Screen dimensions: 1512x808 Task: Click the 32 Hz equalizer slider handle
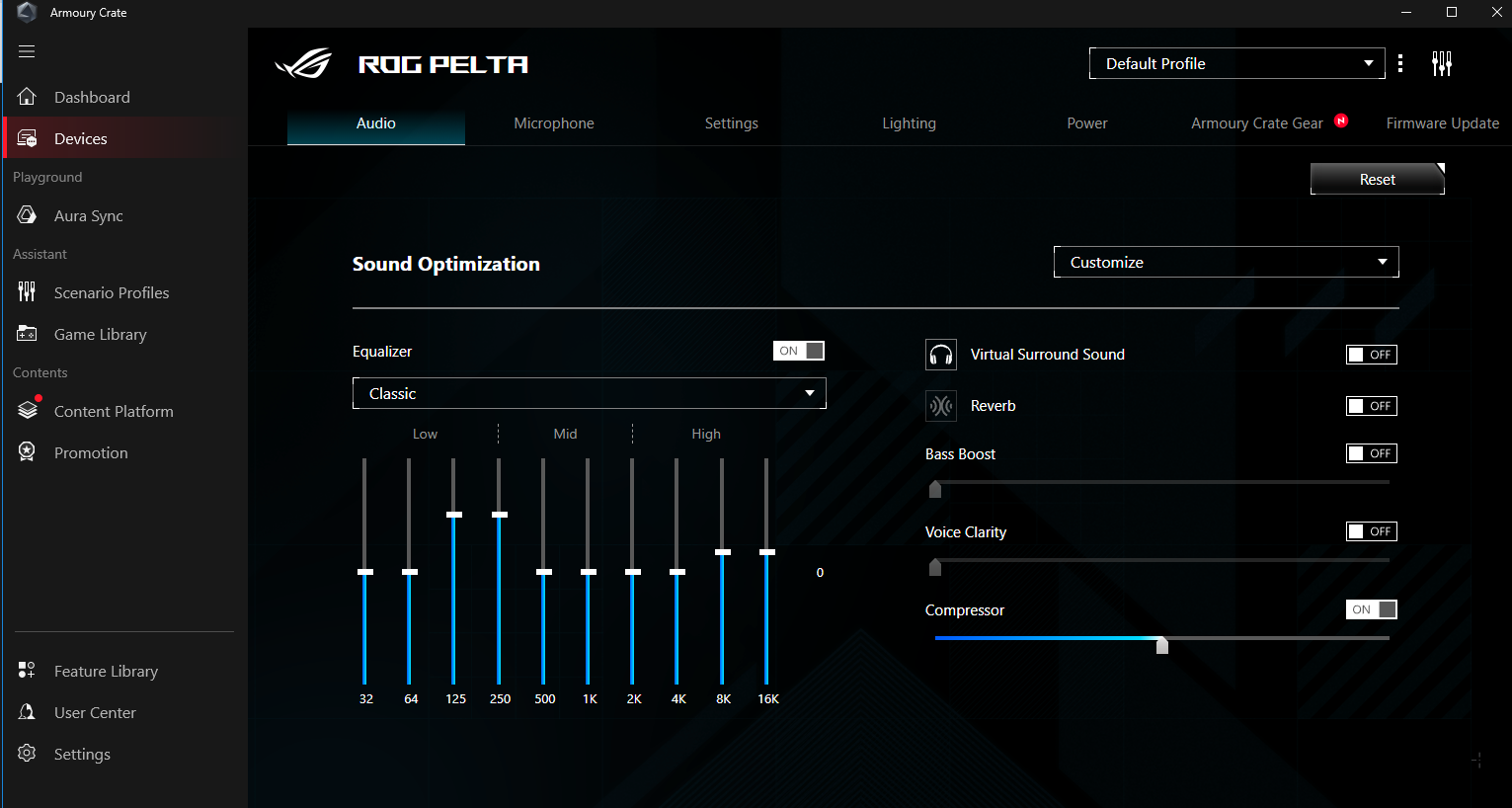(365, 572)
